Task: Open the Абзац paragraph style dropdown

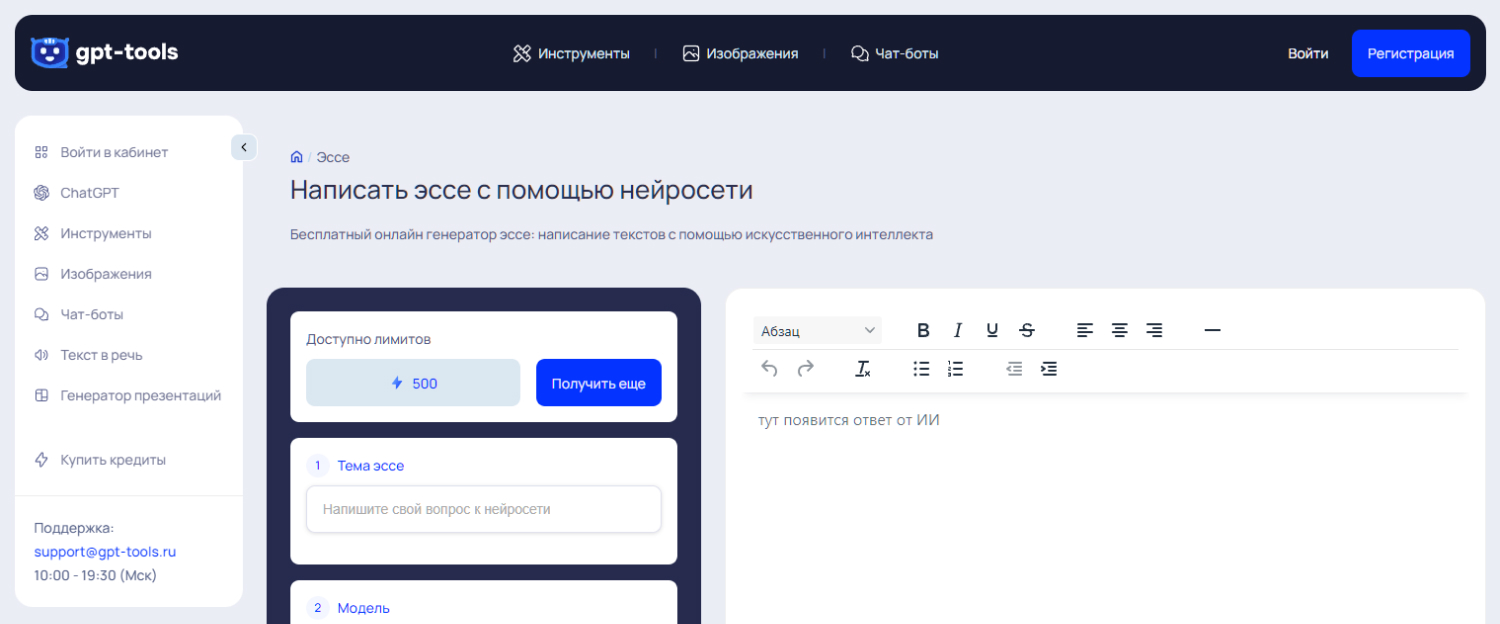Action: [817, 329]
